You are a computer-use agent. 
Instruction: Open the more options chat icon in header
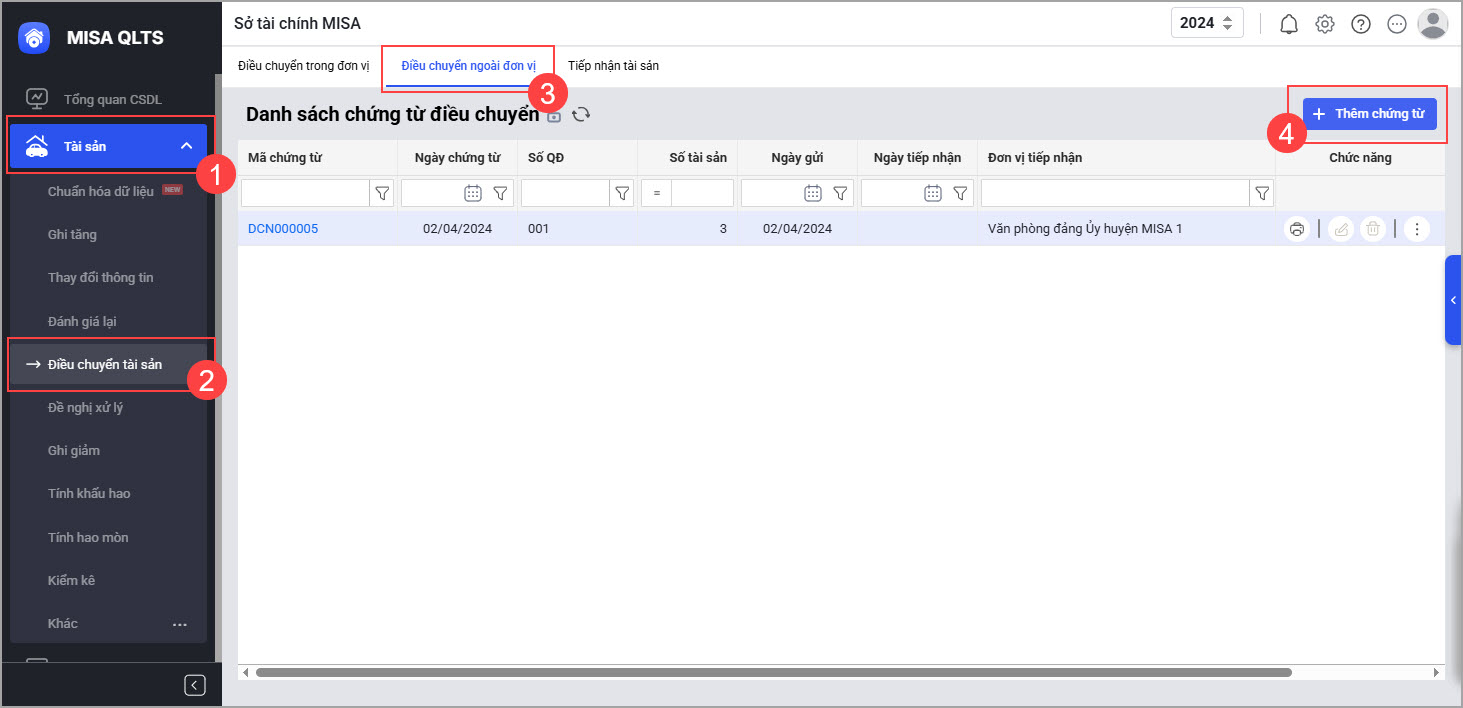point(1397,24)
